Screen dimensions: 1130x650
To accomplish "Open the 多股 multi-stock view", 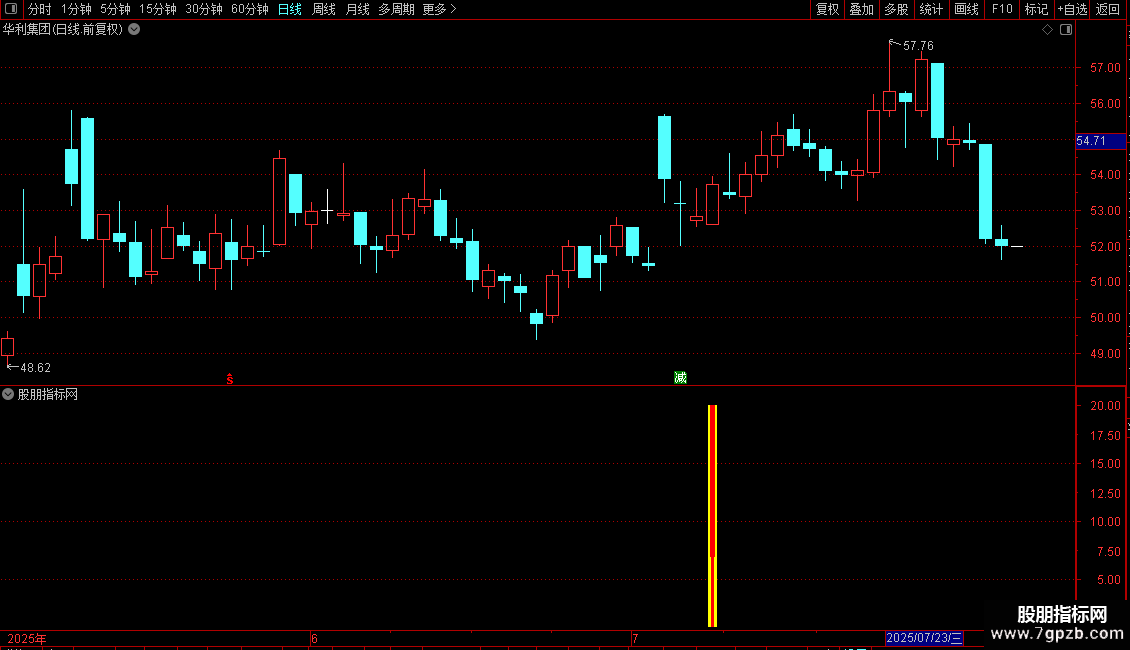I will coord(897,9).
